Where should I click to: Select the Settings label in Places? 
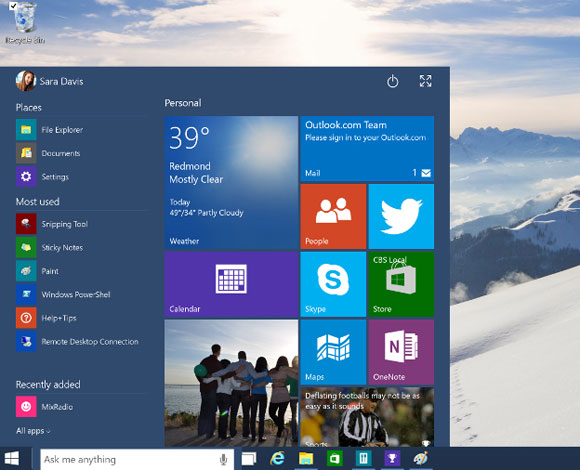(x=55, y=177)
